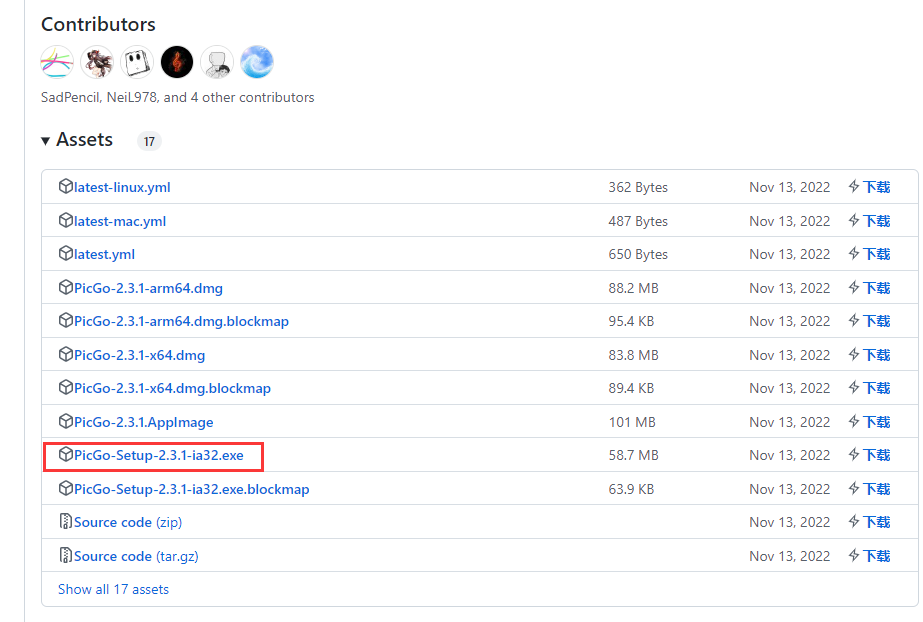Open the gray sketch figure contributor avatar
Image resolution: width=923 pixels, height=622 pixels.
(217, 62)
